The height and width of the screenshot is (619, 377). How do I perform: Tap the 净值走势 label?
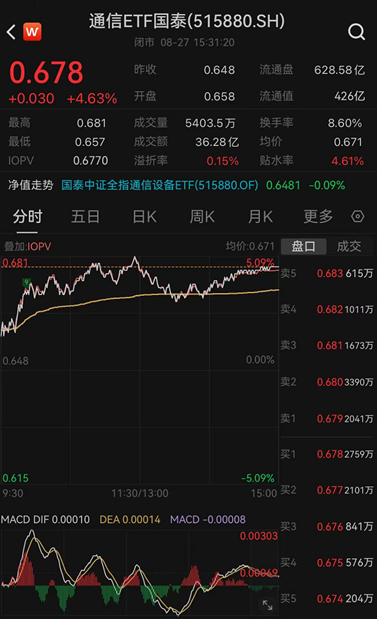[x=31, y=185]
